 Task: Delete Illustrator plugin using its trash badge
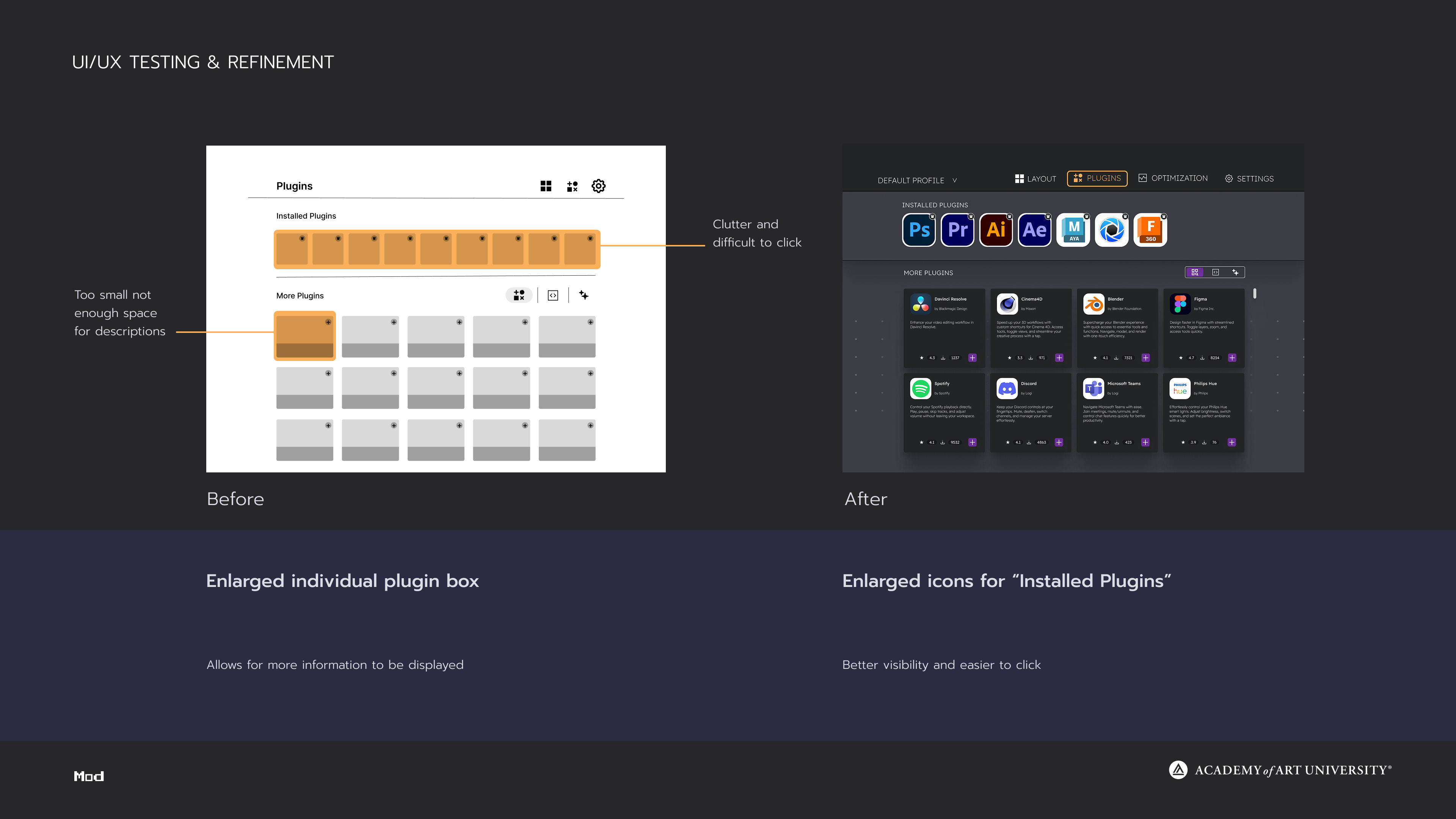[1009, 217]
